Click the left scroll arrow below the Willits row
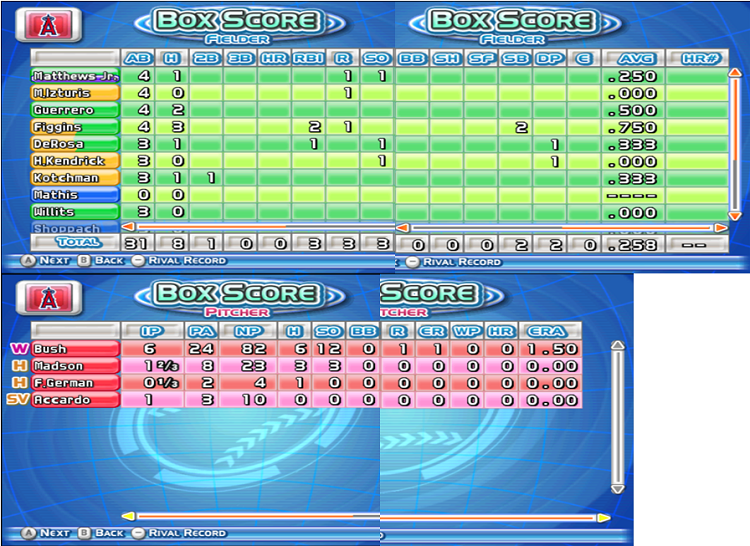Screen dimensions: 750x546 [x=128, y=226]
